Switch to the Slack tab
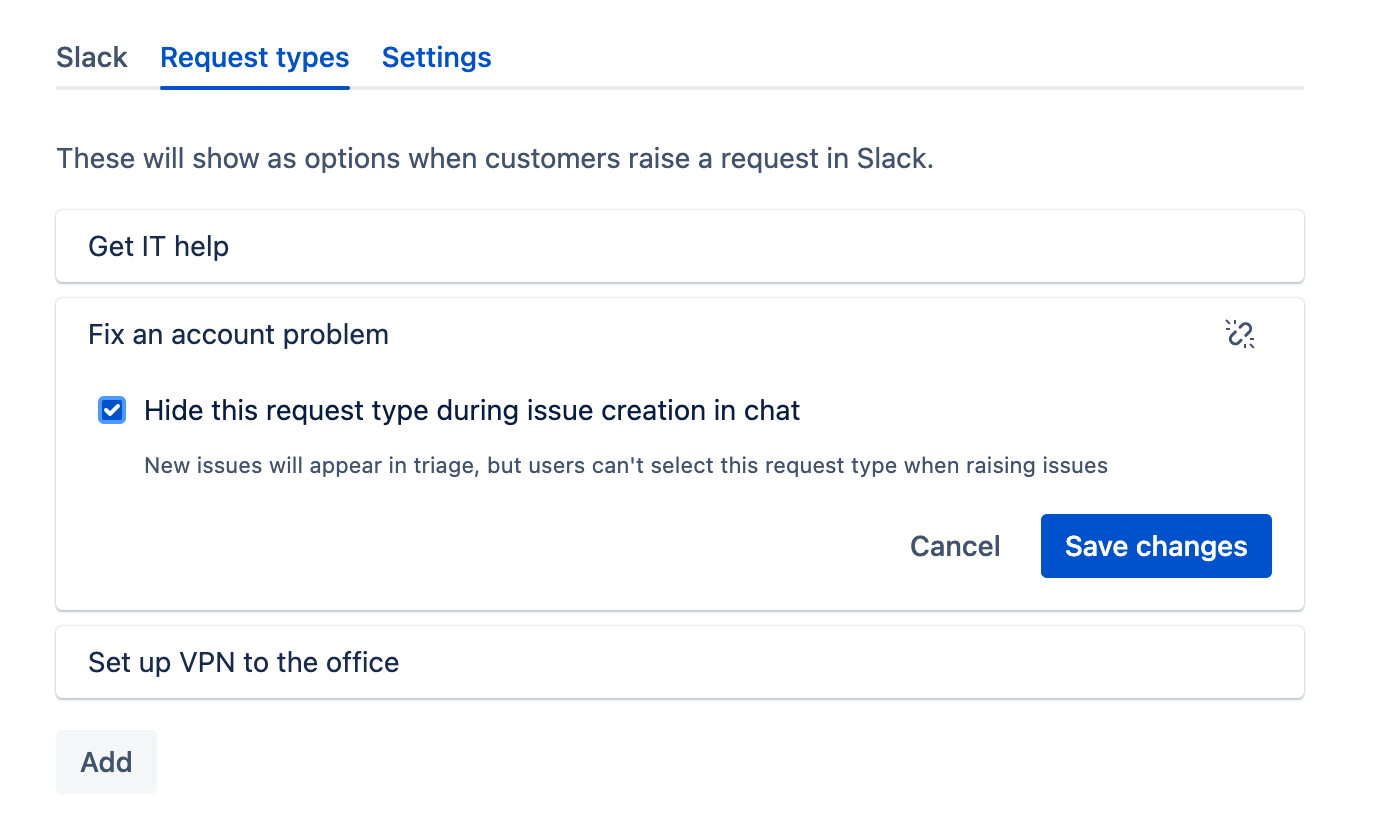 91,57
